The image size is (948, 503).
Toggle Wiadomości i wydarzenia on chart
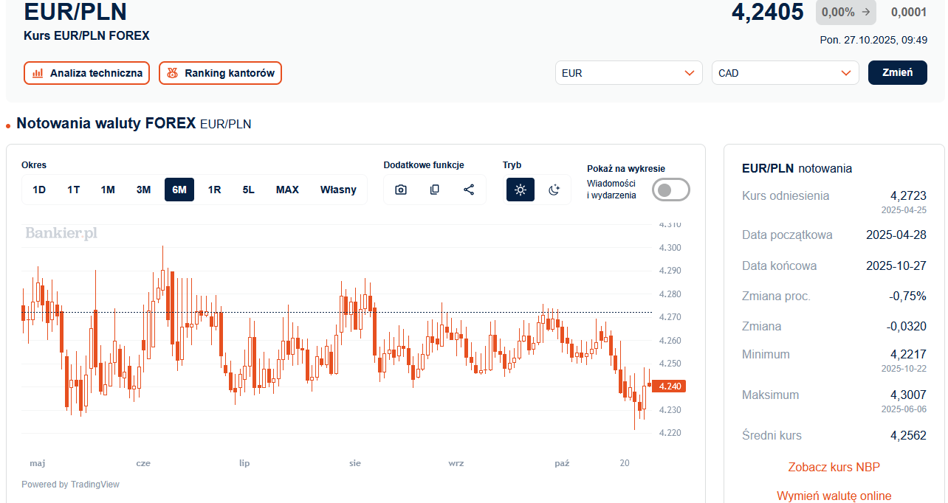pos(670,190)
